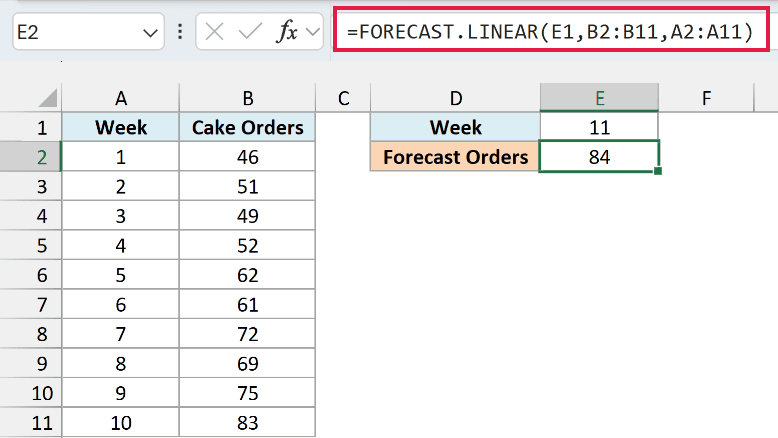778x438 pixels.
Task: Select row 11 header
Action: click(x=31, y=423)
